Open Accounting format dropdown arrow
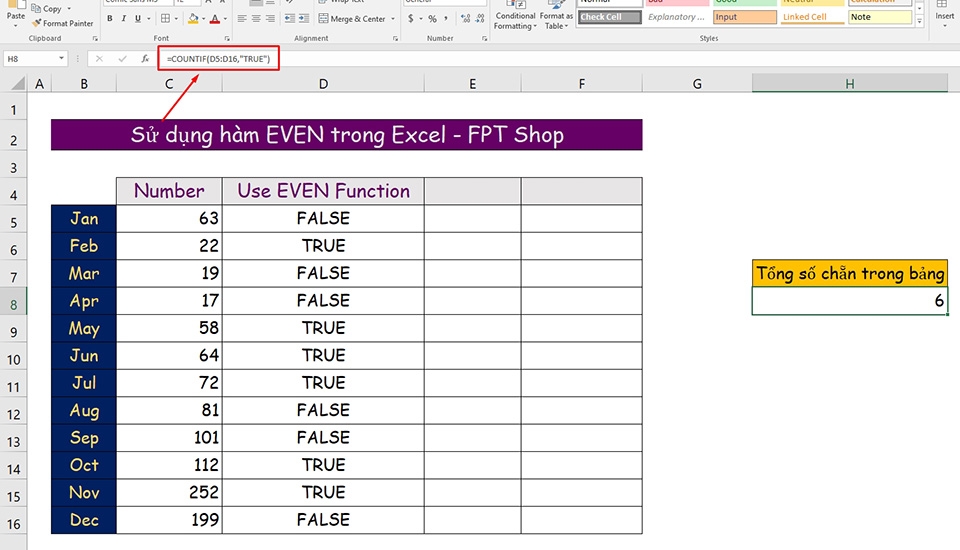 point(421,19)
